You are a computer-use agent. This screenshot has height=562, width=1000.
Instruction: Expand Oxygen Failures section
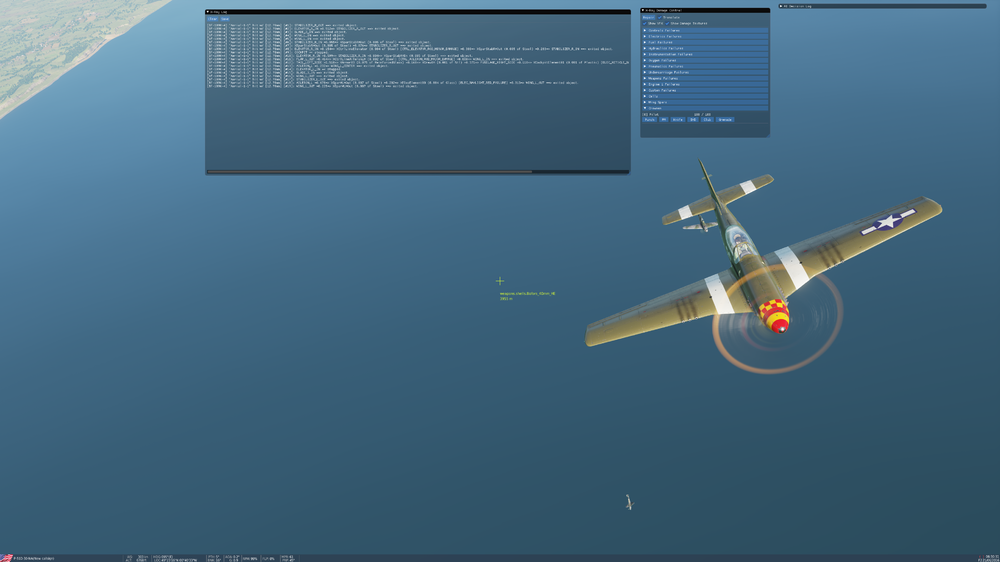705,61
